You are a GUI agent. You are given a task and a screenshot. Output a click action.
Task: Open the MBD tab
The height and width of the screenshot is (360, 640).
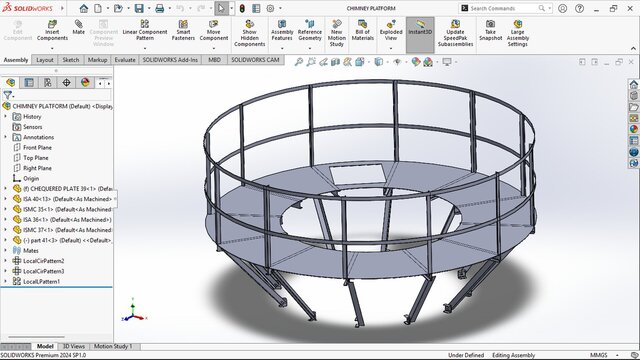pos(214,60)
